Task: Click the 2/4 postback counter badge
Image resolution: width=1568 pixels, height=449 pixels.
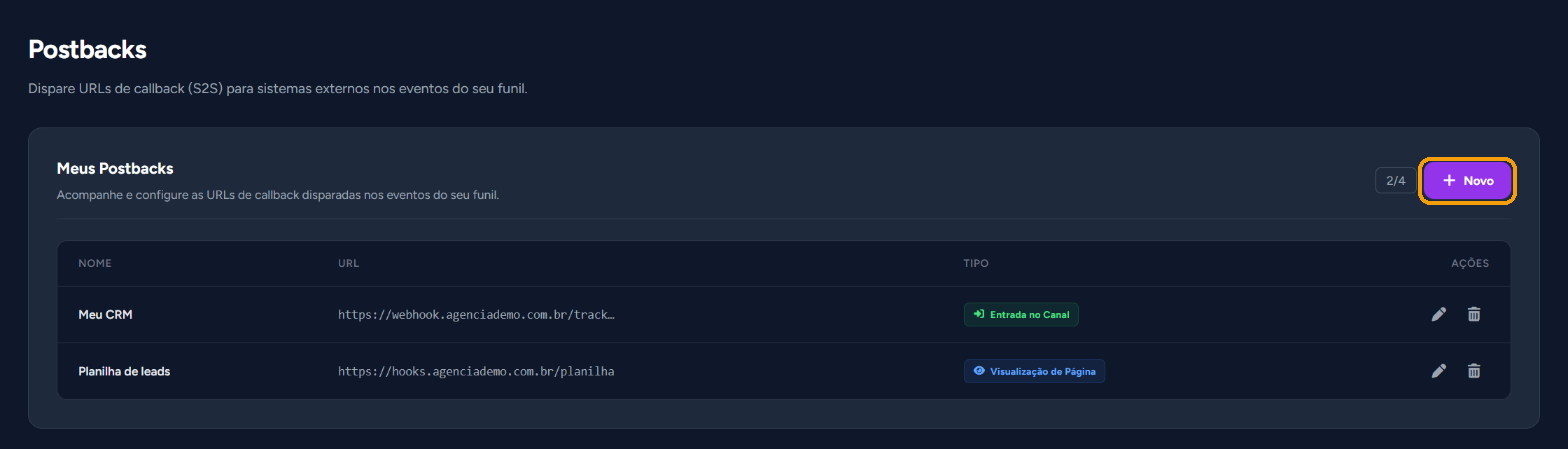Action: pyautogui.click(x=1395, y=181)
